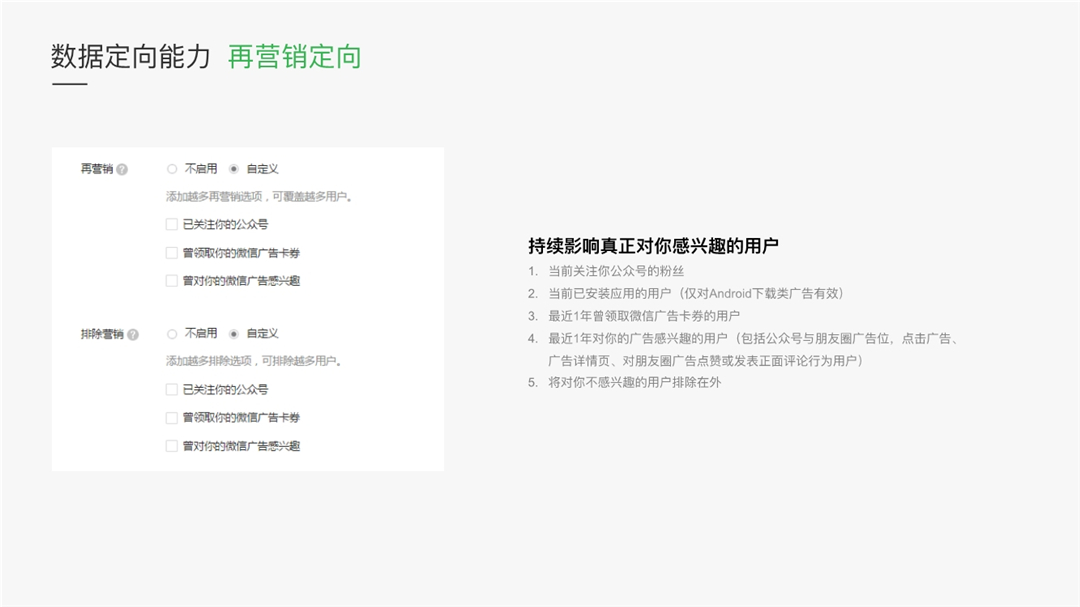Click the help icon beside 排除营销 label
The width and height of the screenshot is (1080, 607).
133,335
